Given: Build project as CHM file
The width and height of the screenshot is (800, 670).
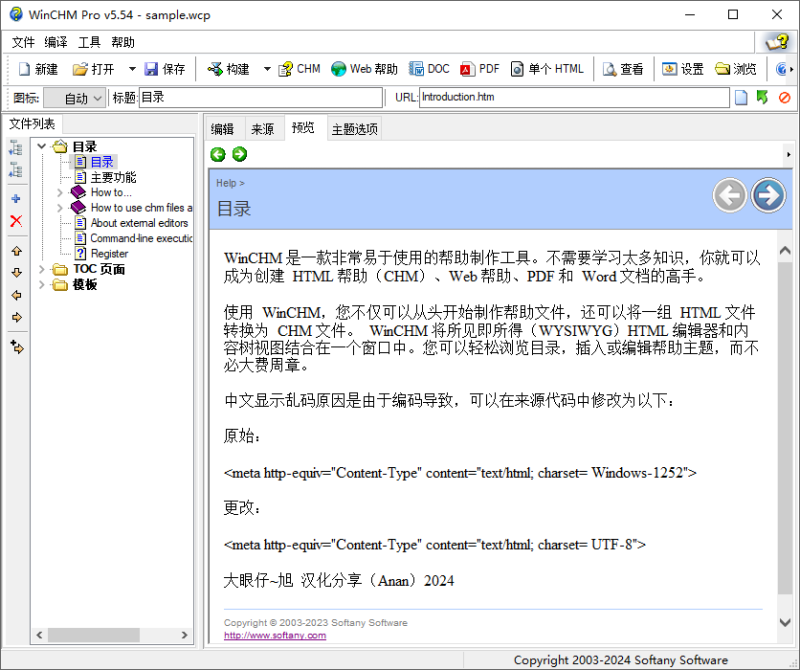Looking at the screenshot, I should coord(298,69).
